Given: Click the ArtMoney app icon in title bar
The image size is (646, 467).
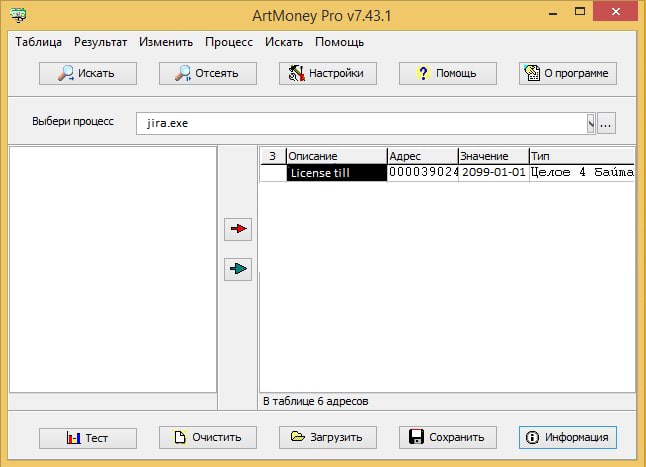Looking at the screenshot, I should [18, 15].
